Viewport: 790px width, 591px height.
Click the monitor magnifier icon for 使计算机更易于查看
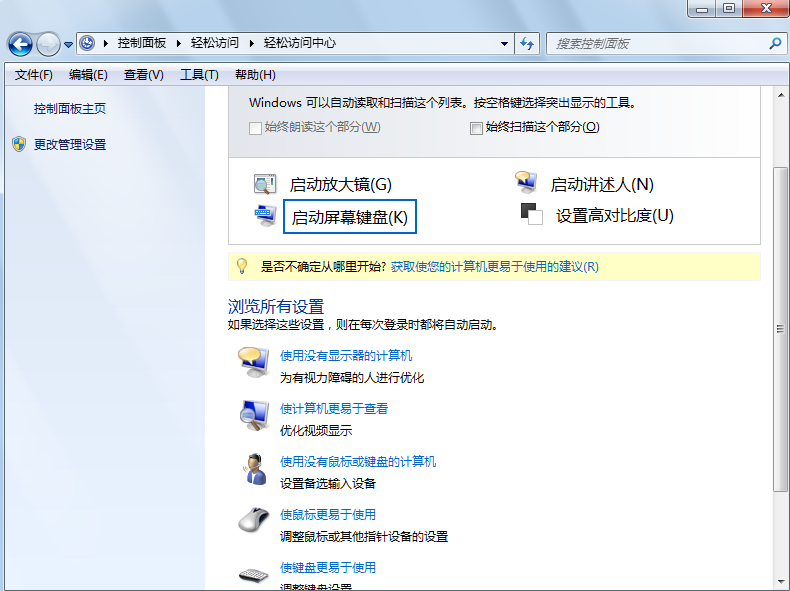click(x=253, y=415)
